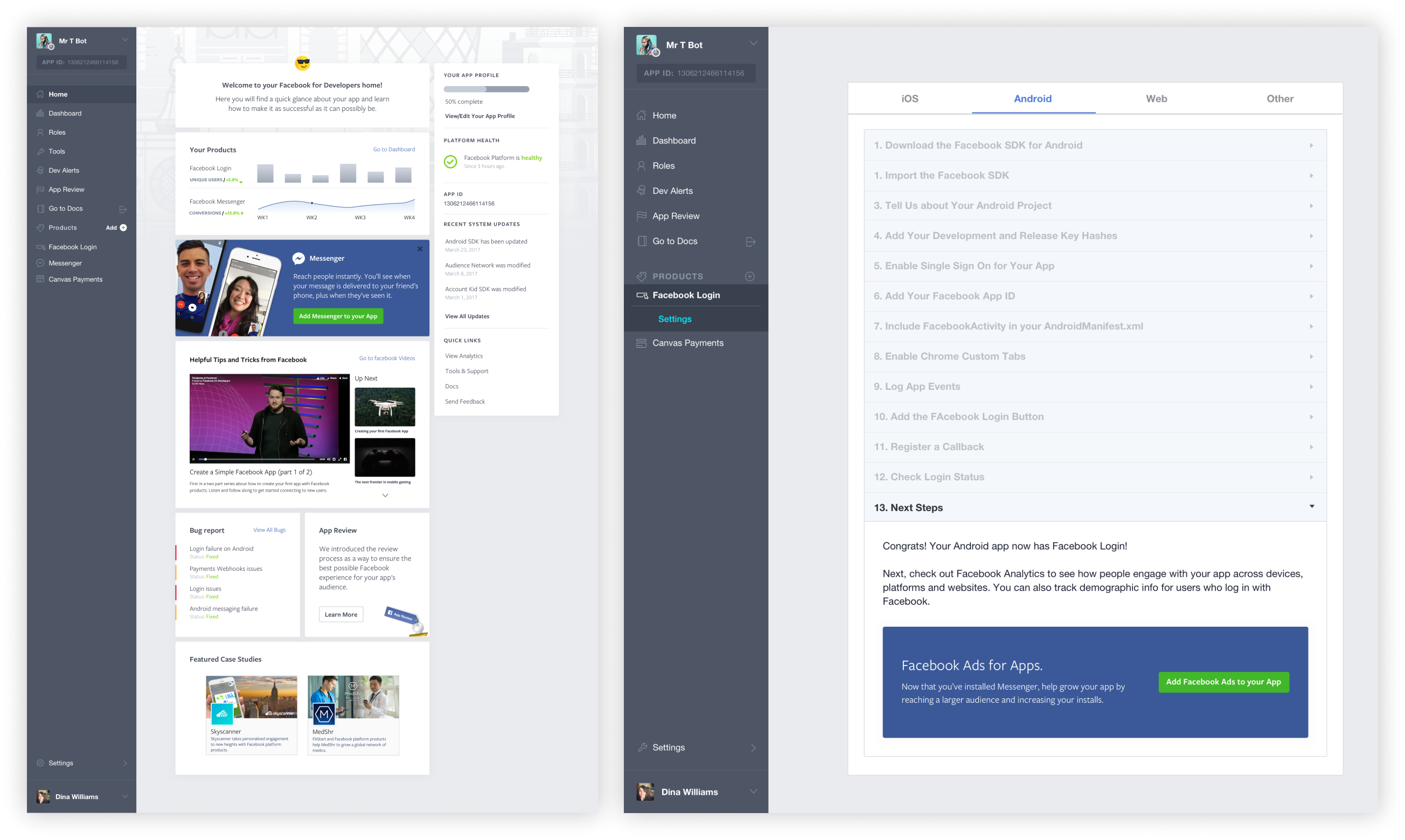Expand more Up Next videos chevron
The width and height of the screenshot is (1405, 840).
pyautogui.click(x=385, y=495)
